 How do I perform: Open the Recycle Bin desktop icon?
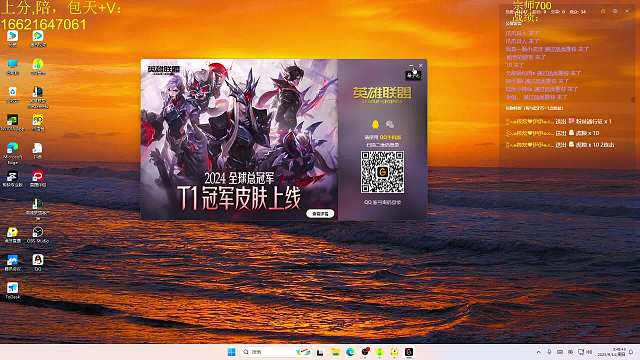(x=12, y=95)
